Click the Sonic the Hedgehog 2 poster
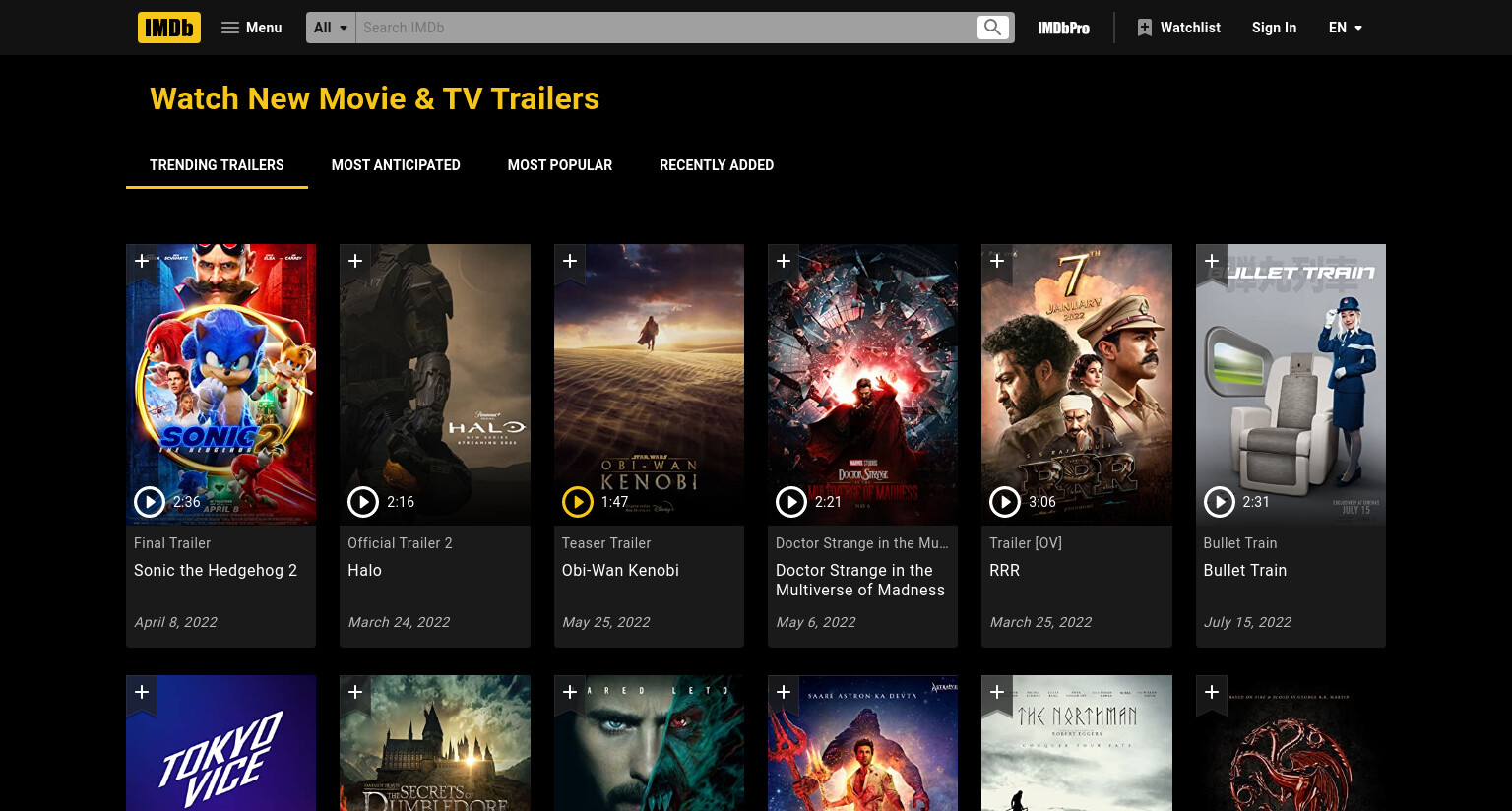 (x=220, y=384)
